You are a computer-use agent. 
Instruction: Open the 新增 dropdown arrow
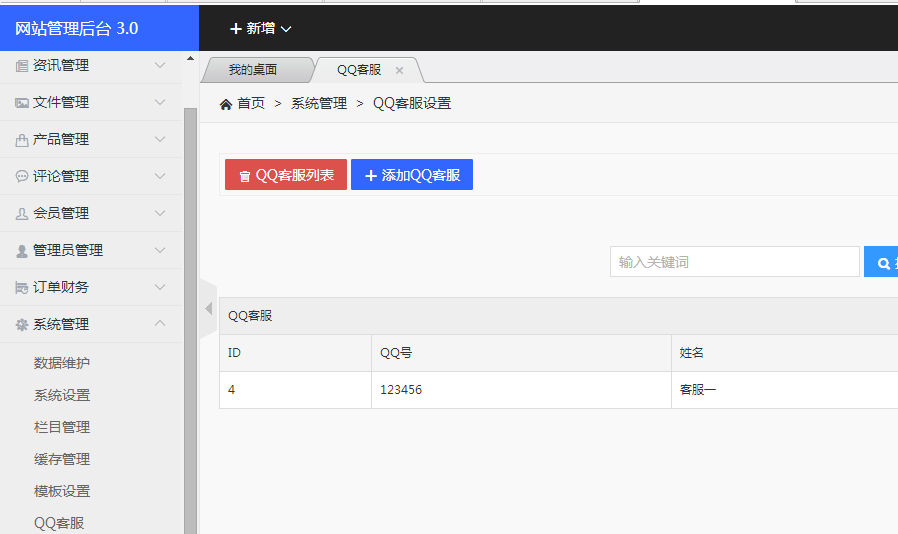coord(286,29)
